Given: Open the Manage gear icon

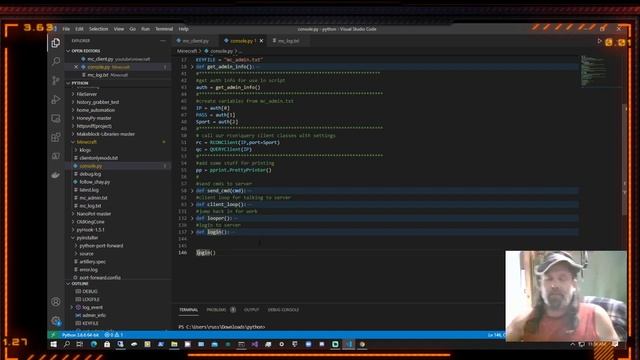Looking at the screenshot, I should [x=56, y=320].
